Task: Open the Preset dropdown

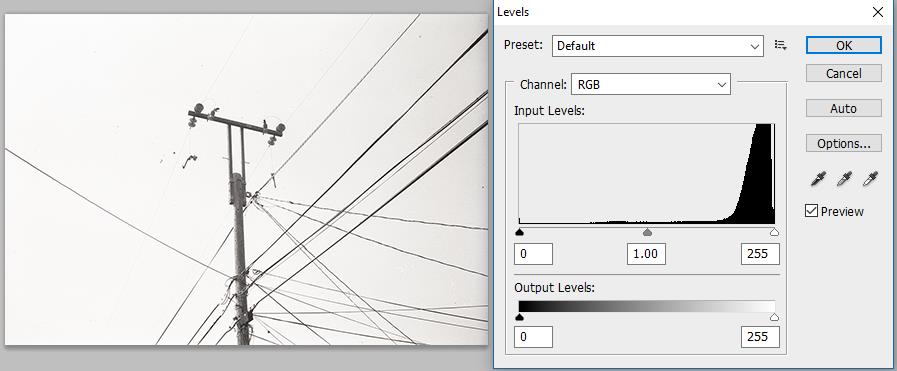Action: click(658, 46)
